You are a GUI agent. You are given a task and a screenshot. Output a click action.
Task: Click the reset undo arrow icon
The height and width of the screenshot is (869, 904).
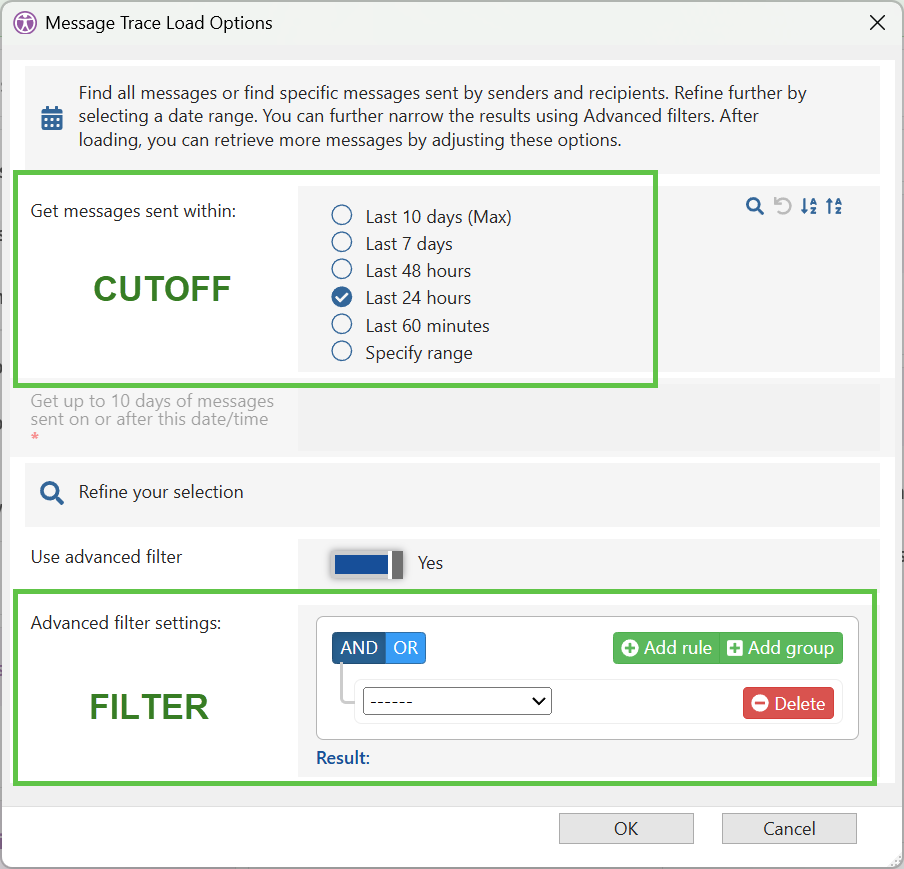(782, 206)
